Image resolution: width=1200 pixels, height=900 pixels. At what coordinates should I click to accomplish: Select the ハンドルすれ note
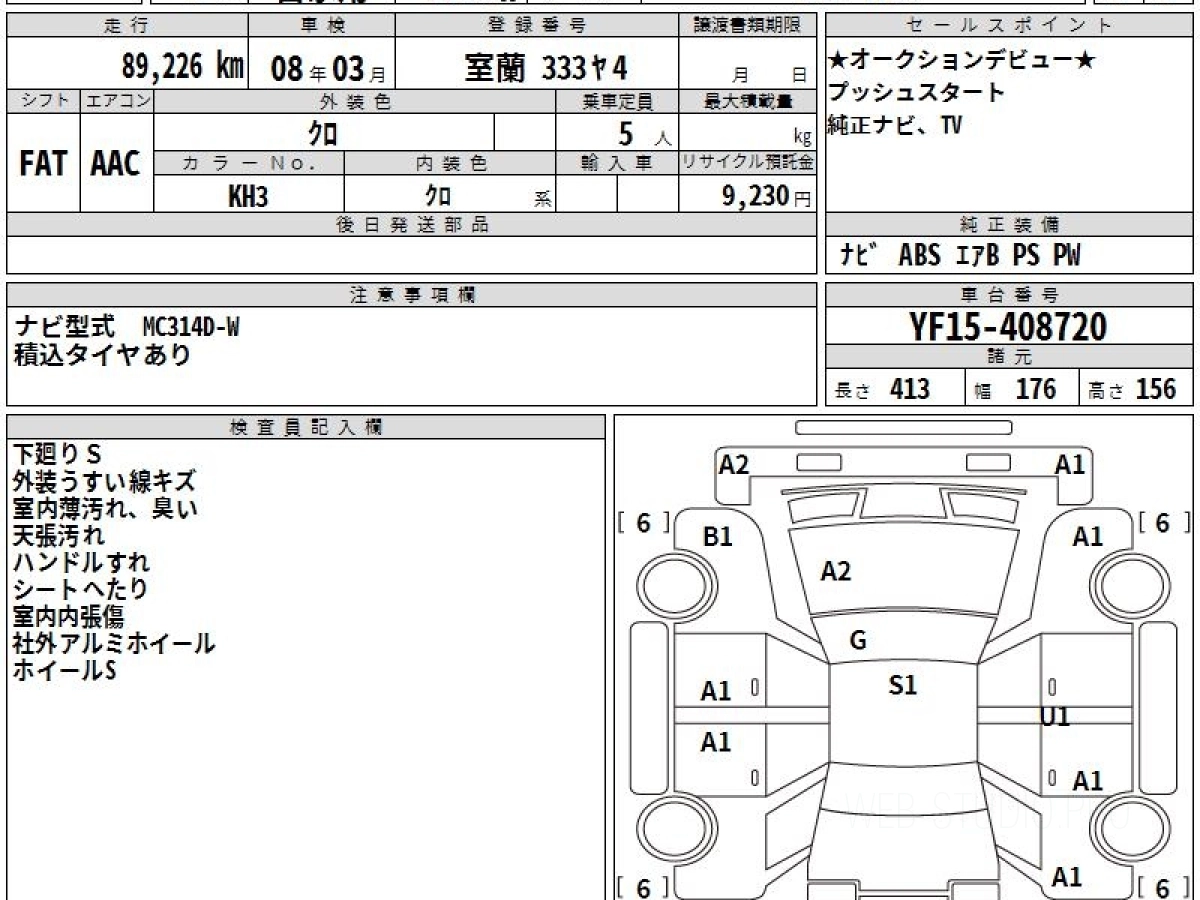81,563
